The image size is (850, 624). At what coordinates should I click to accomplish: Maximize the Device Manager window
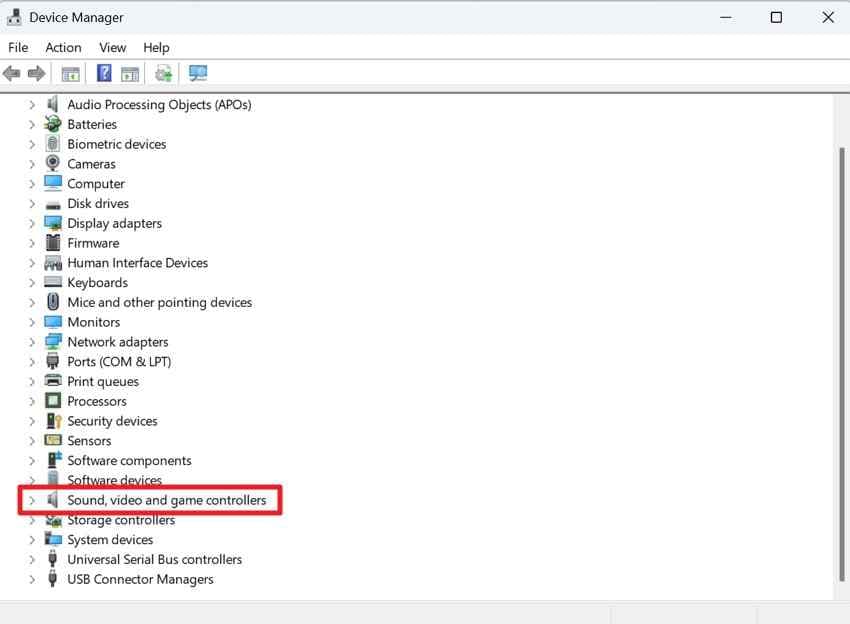(x=776, y=17)
